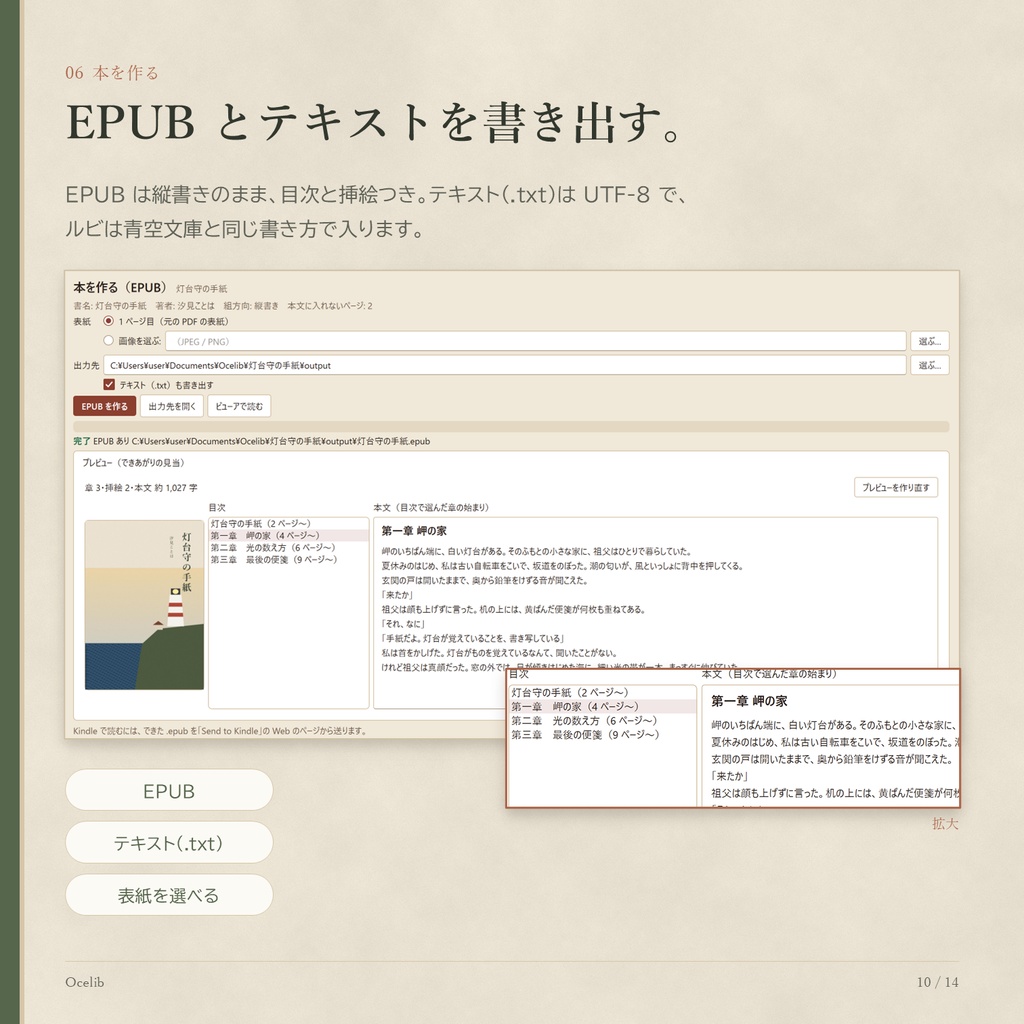Click the Ocelib footer text
1024x1024 pixels.
(x=84, y=982)
